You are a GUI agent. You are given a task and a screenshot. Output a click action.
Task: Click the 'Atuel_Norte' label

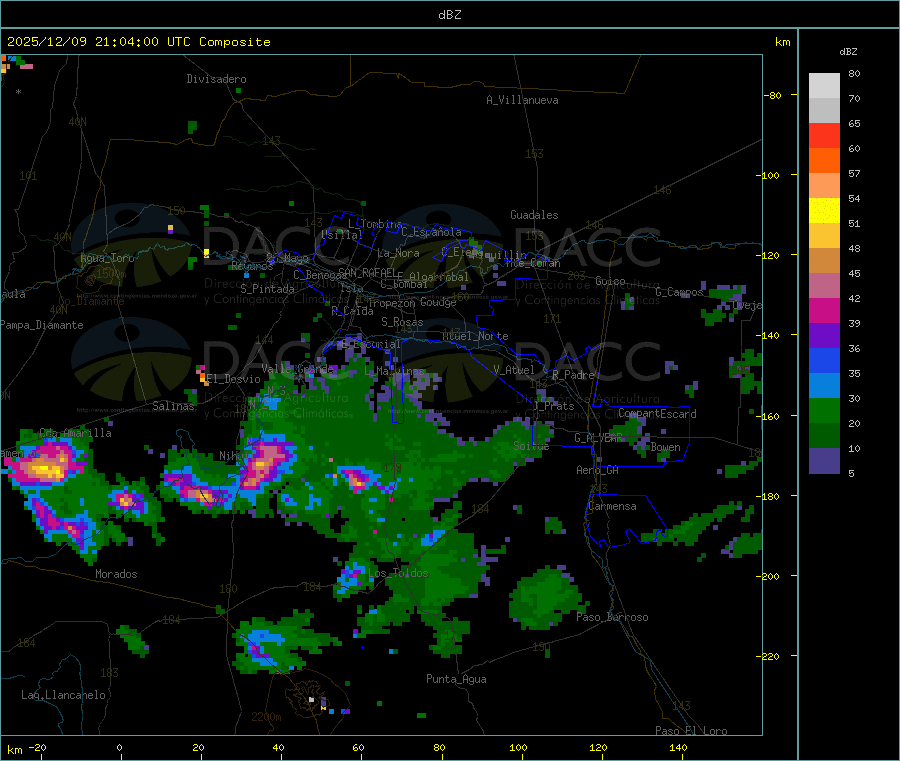pos(475,336)
